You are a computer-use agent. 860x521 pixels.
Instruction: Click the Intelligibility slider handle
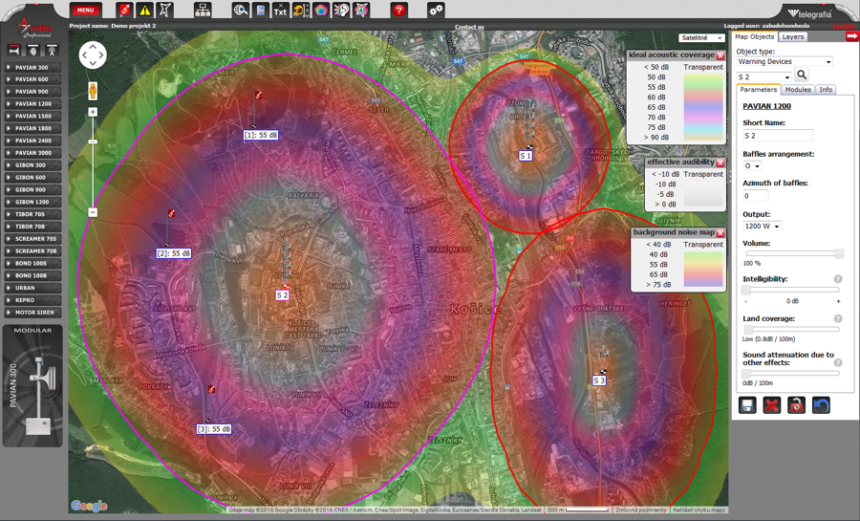pyautogui.click(x=746, y=290)
